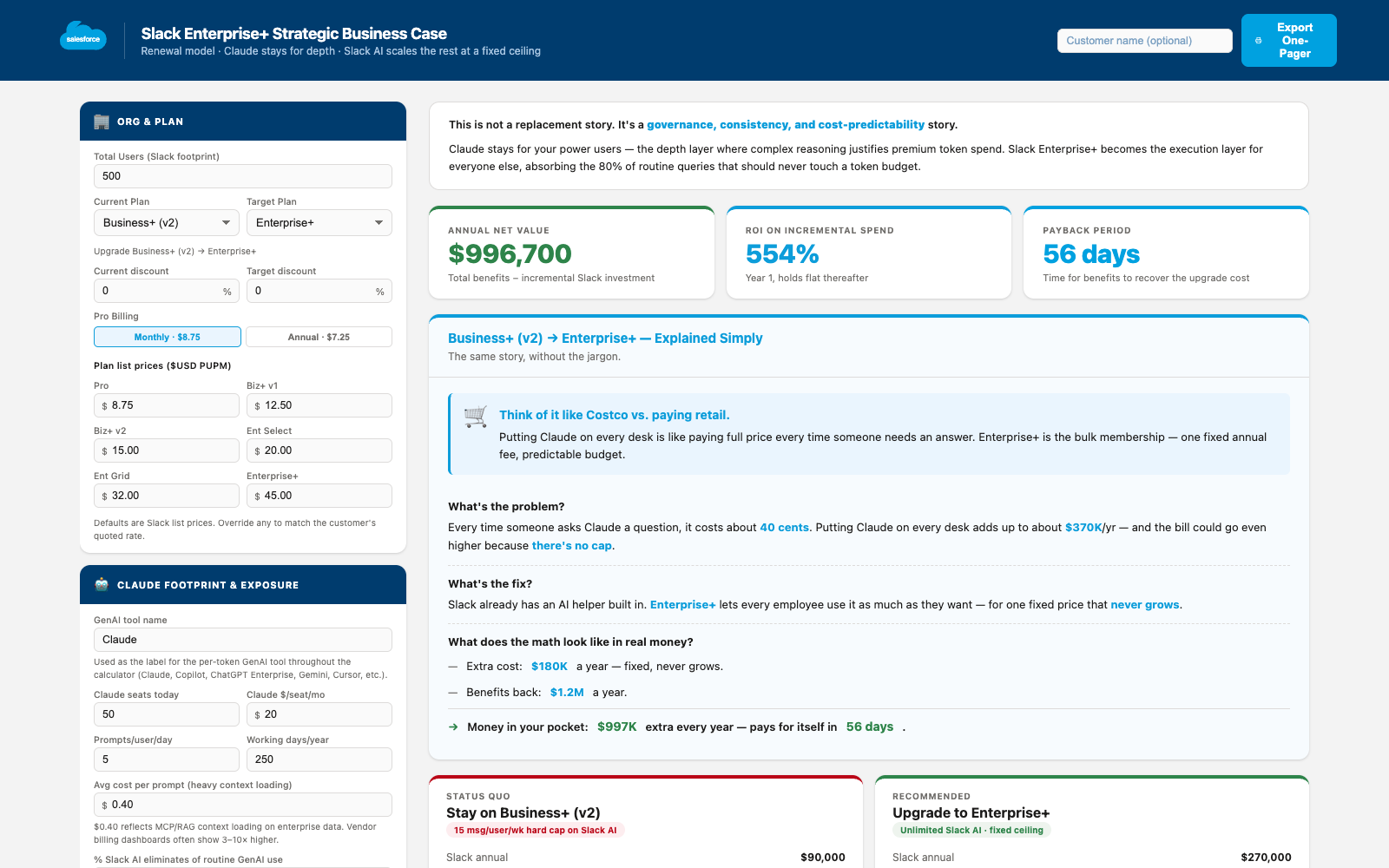Click the $996,700 Annual Net Value figure
Viewport: 1389px width, 868px height.
point(510,254)
